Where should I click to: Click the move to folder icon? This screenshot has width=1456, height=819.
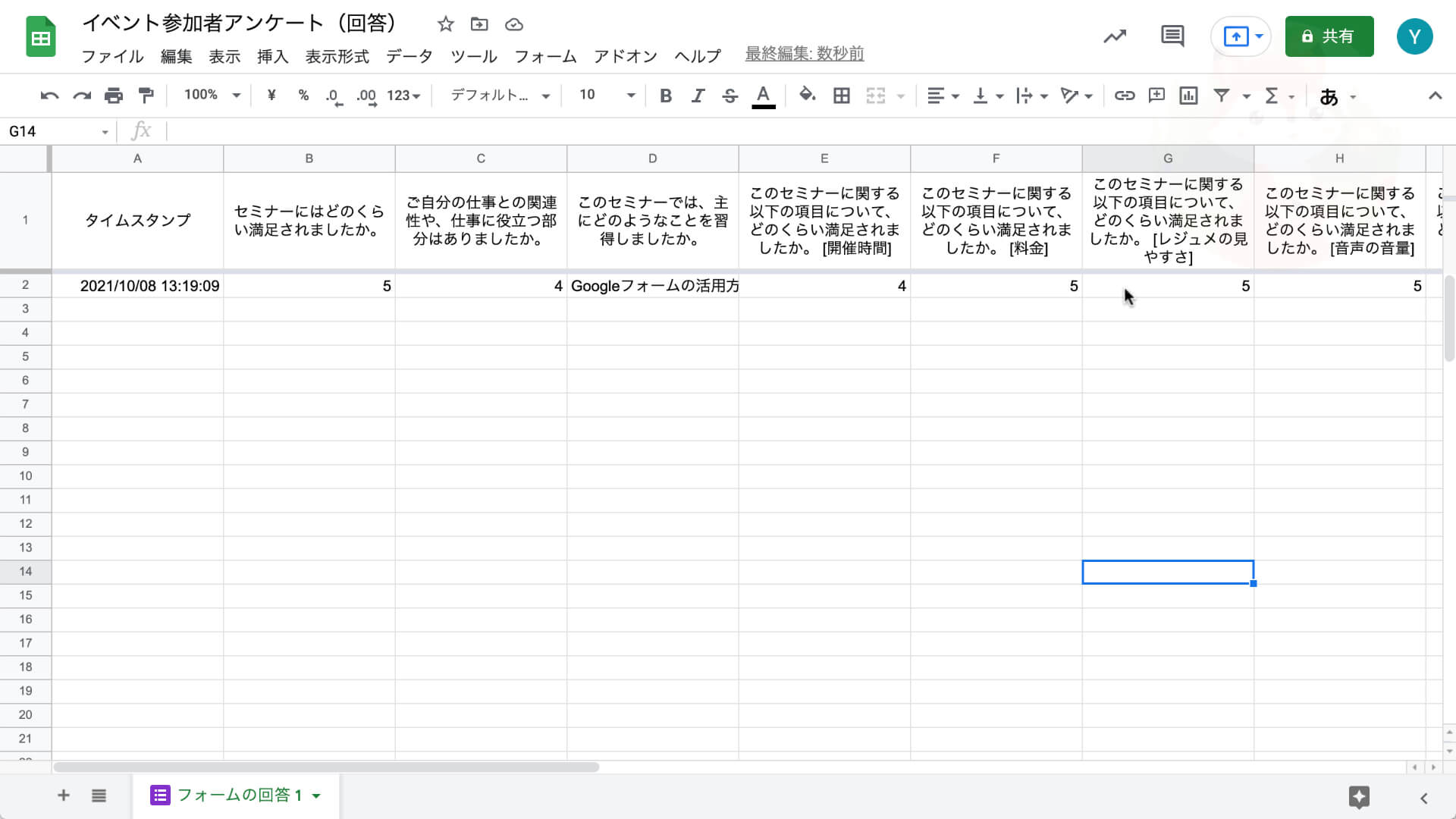479,24
